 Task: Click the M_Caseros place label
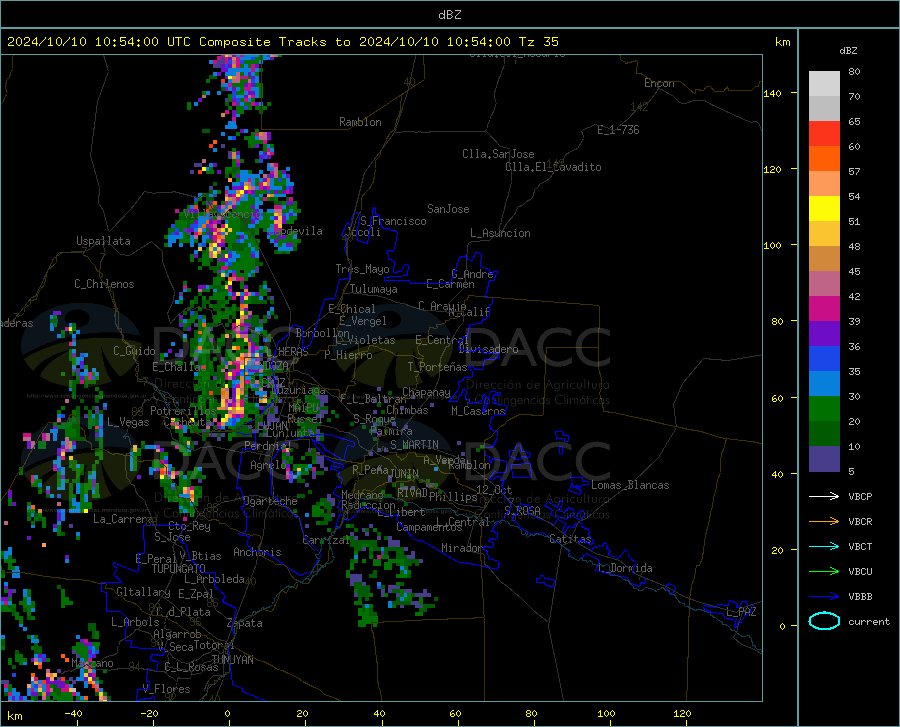[x=478, y=411]
